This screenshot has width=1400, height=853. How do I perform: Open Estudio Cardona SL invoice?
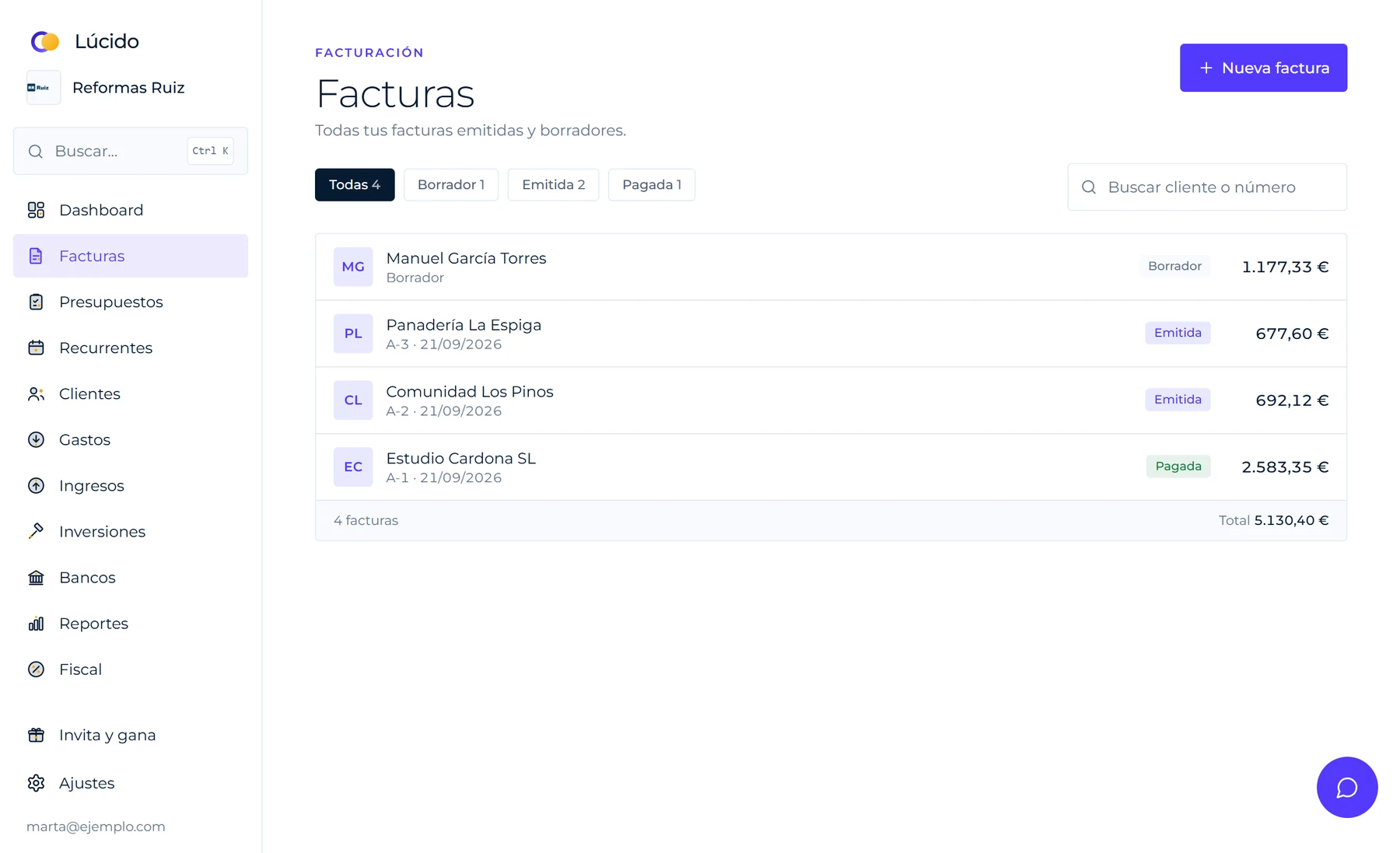coord(831,467)
